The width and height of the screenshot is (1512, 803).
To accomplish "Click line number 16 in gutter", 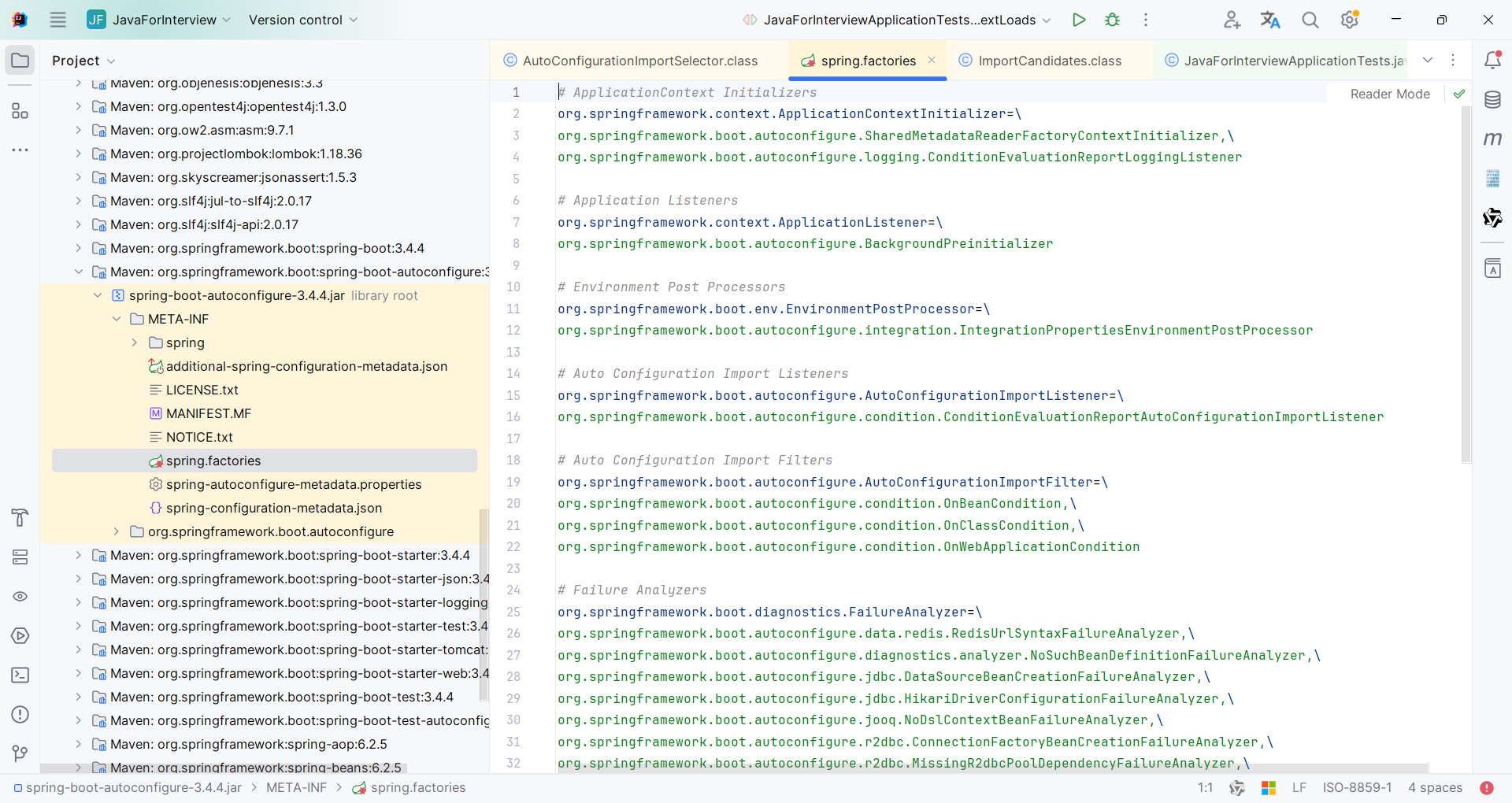I will [513, 417].
